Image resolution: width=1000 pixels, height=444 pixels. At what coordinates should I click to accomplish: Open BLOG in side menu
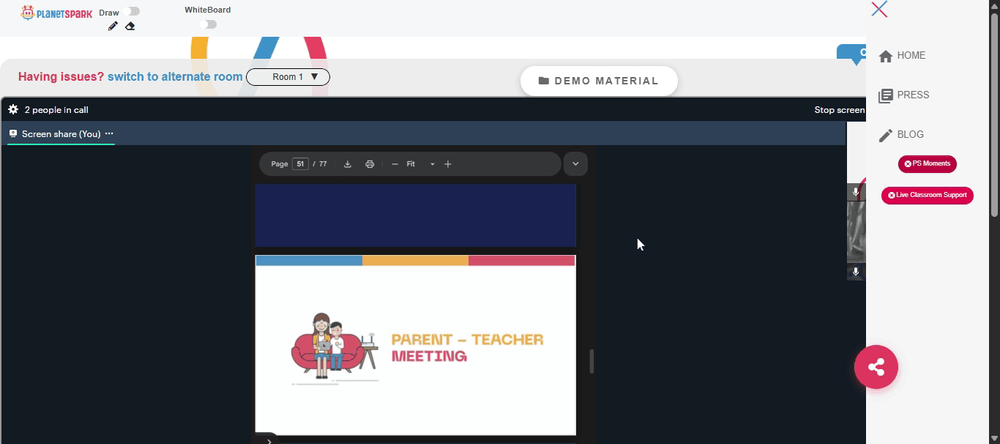(910, 135)
